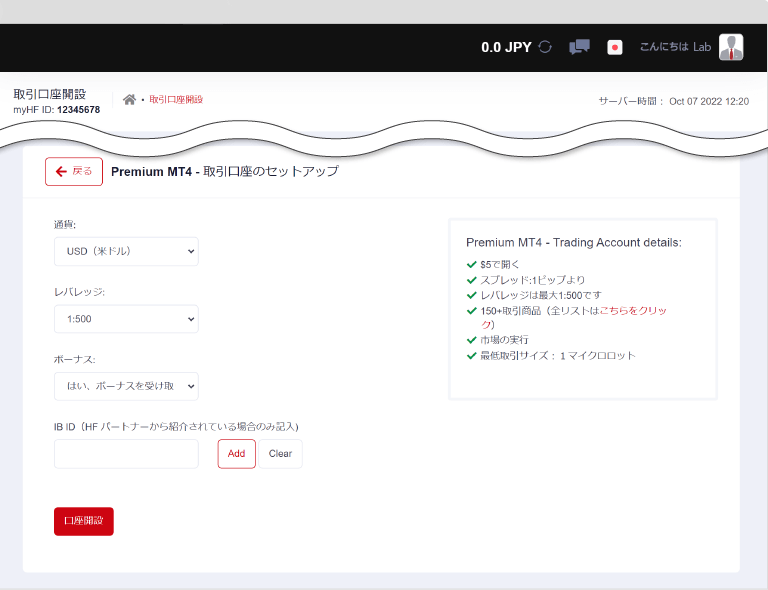Screen dimensions: 768x590
Task: Go back with the 戻る button
Action: 74,171
